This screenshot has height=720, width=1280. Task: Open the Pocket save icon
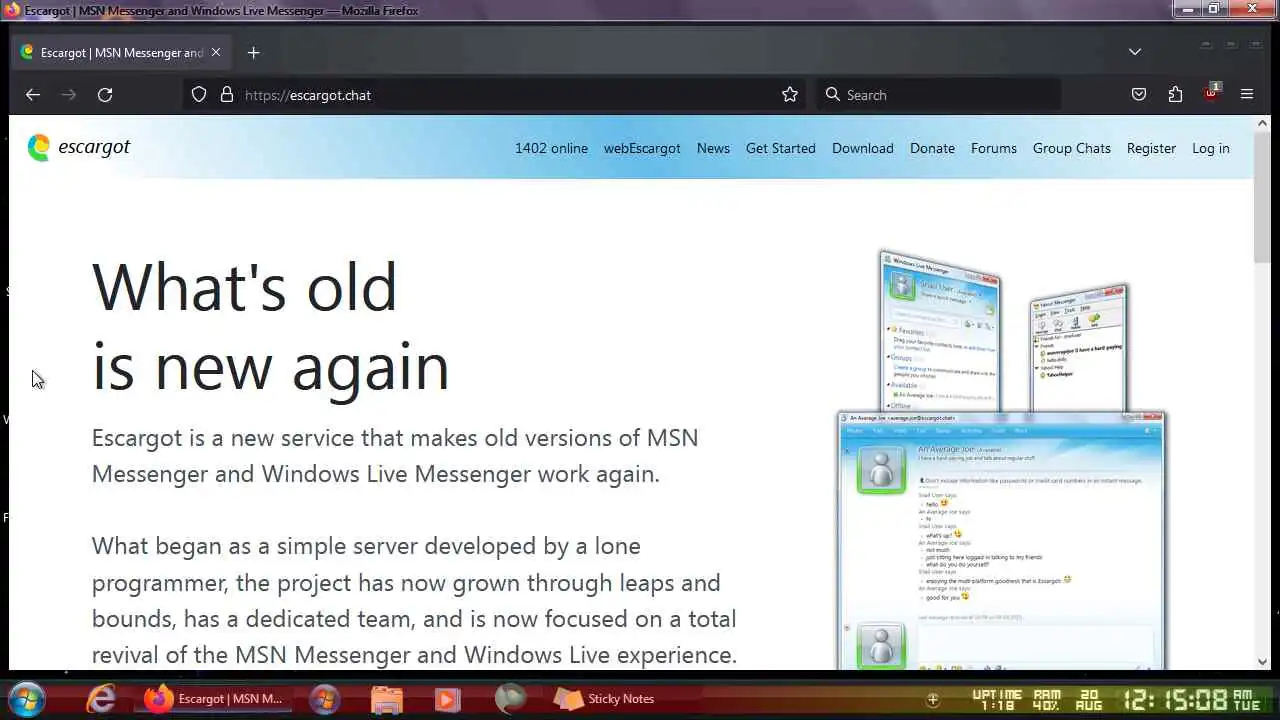[1139, 94]
